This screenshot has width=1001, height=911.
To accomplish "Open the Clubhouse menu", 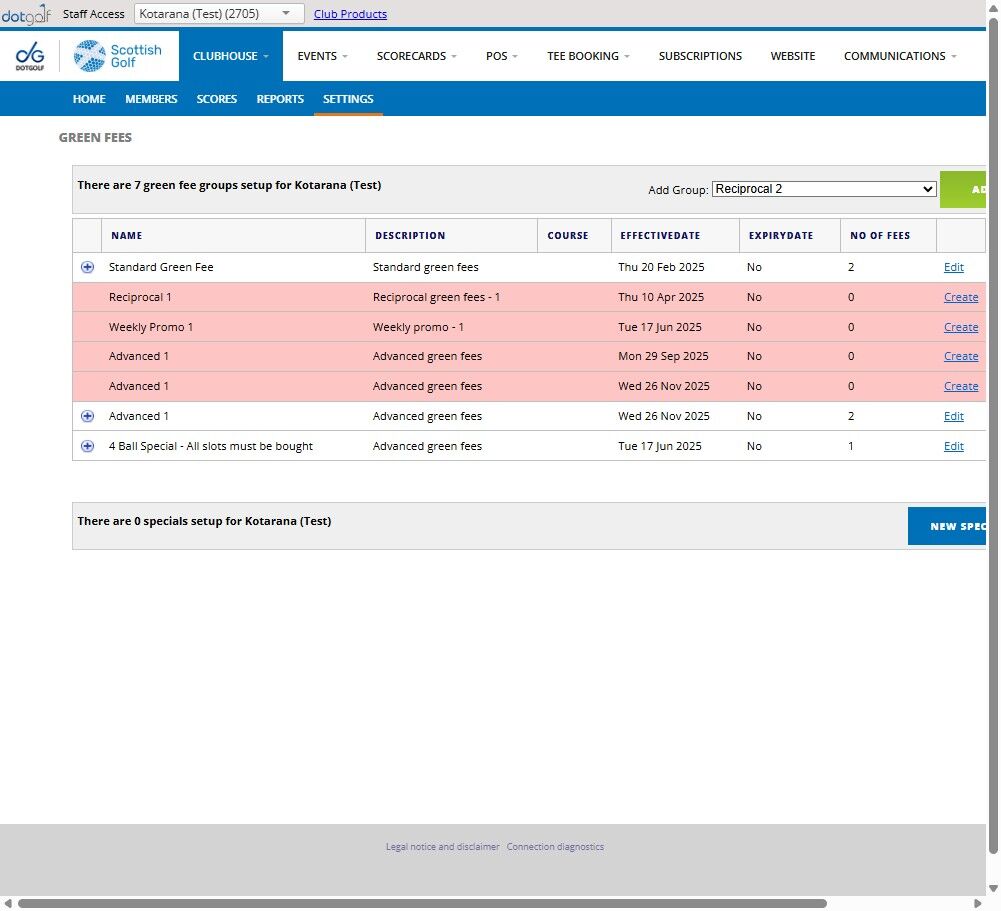I will (230, 56).
